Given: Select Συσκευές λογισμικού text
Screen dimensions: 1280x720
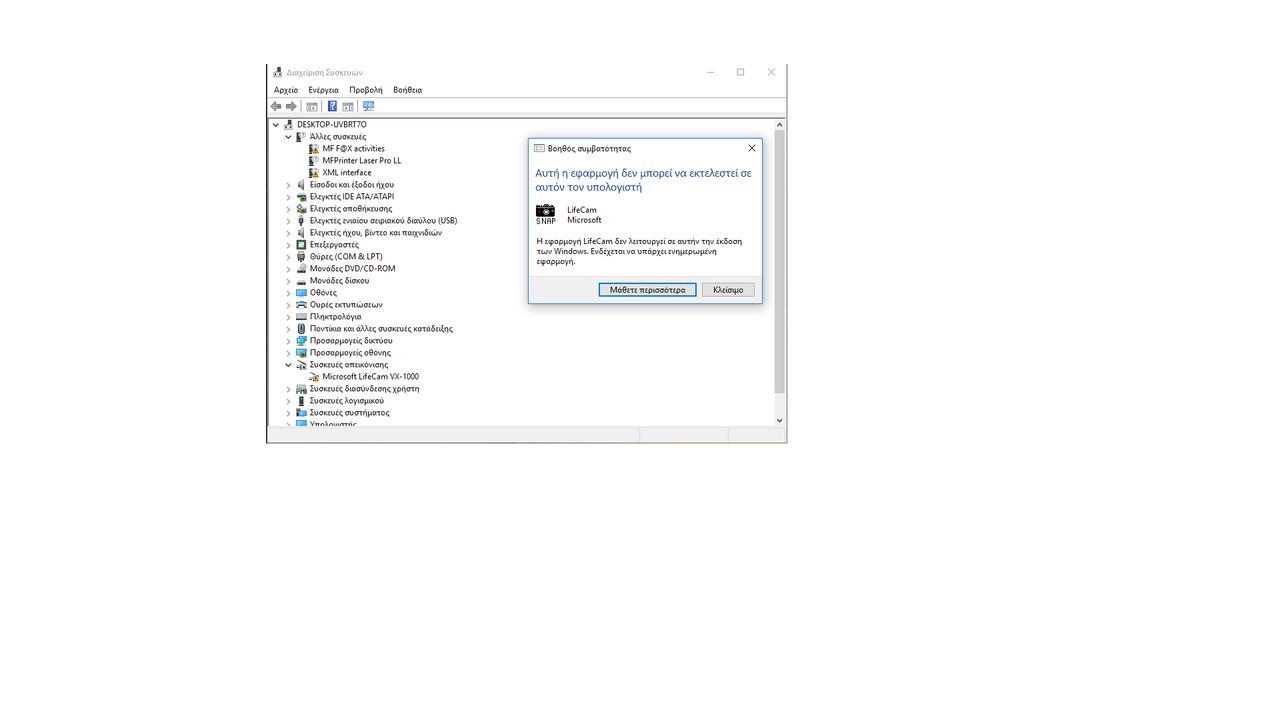Looking at the screenshot, I should (x=347, y=401).
